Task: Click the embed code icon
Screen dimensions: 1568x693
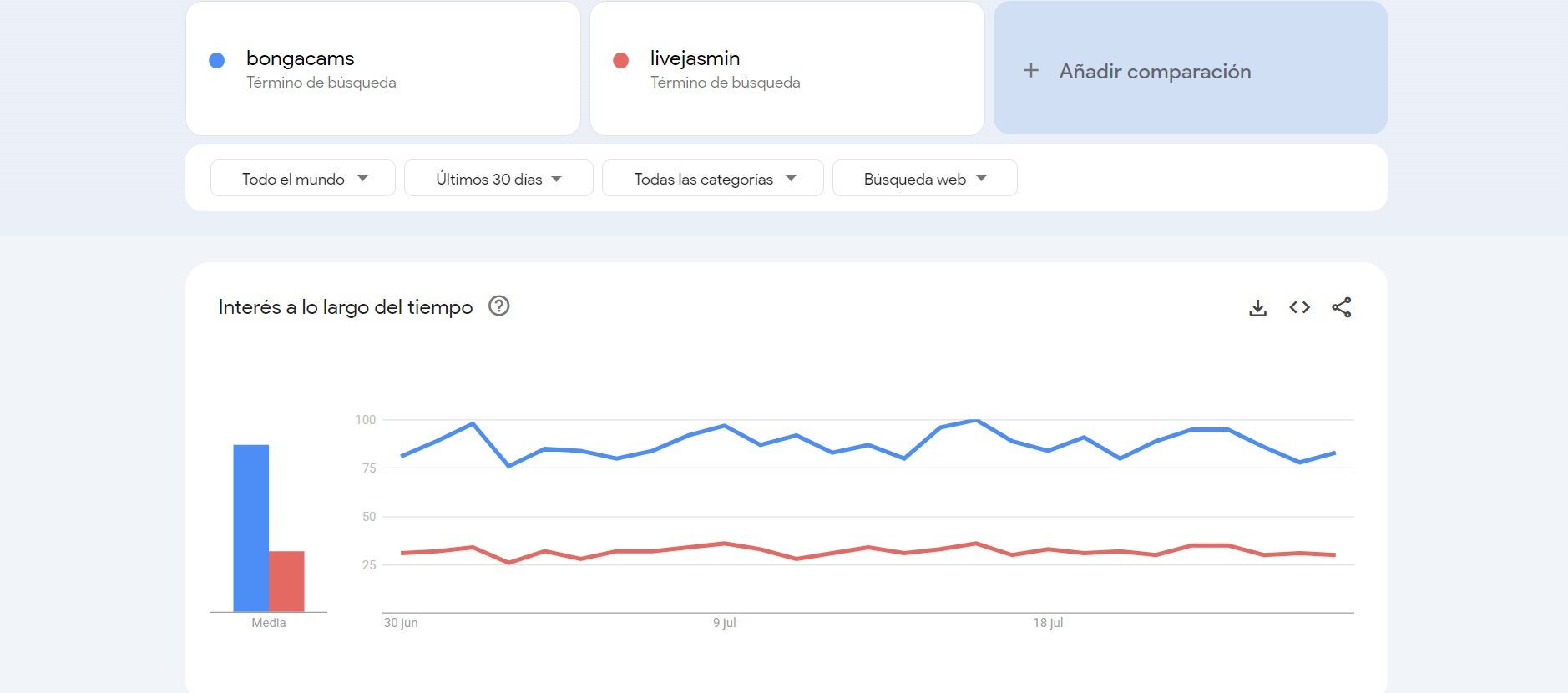Action: (x=1299, y=308)
